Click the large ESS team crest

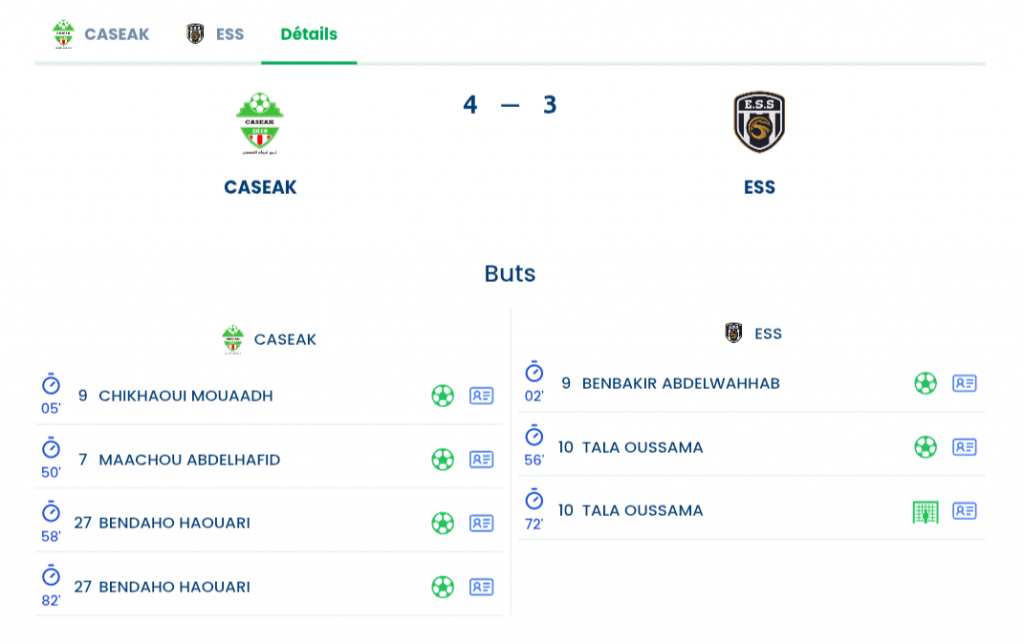coord(759,123)
